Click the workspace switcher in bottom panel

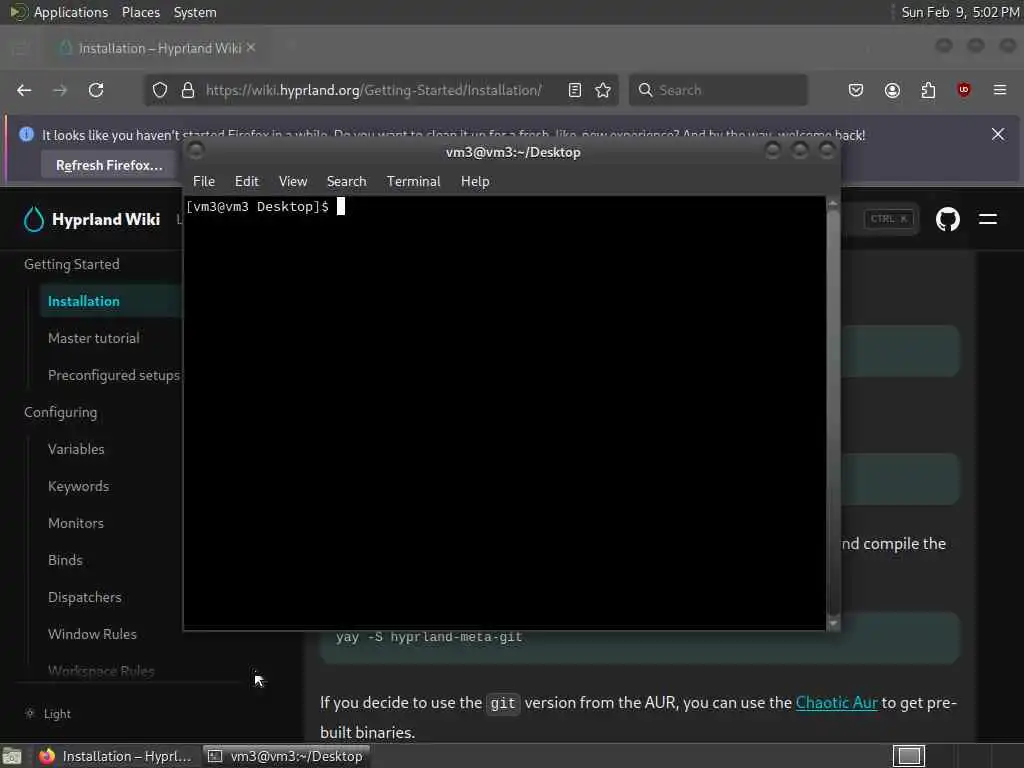(909, 756)
